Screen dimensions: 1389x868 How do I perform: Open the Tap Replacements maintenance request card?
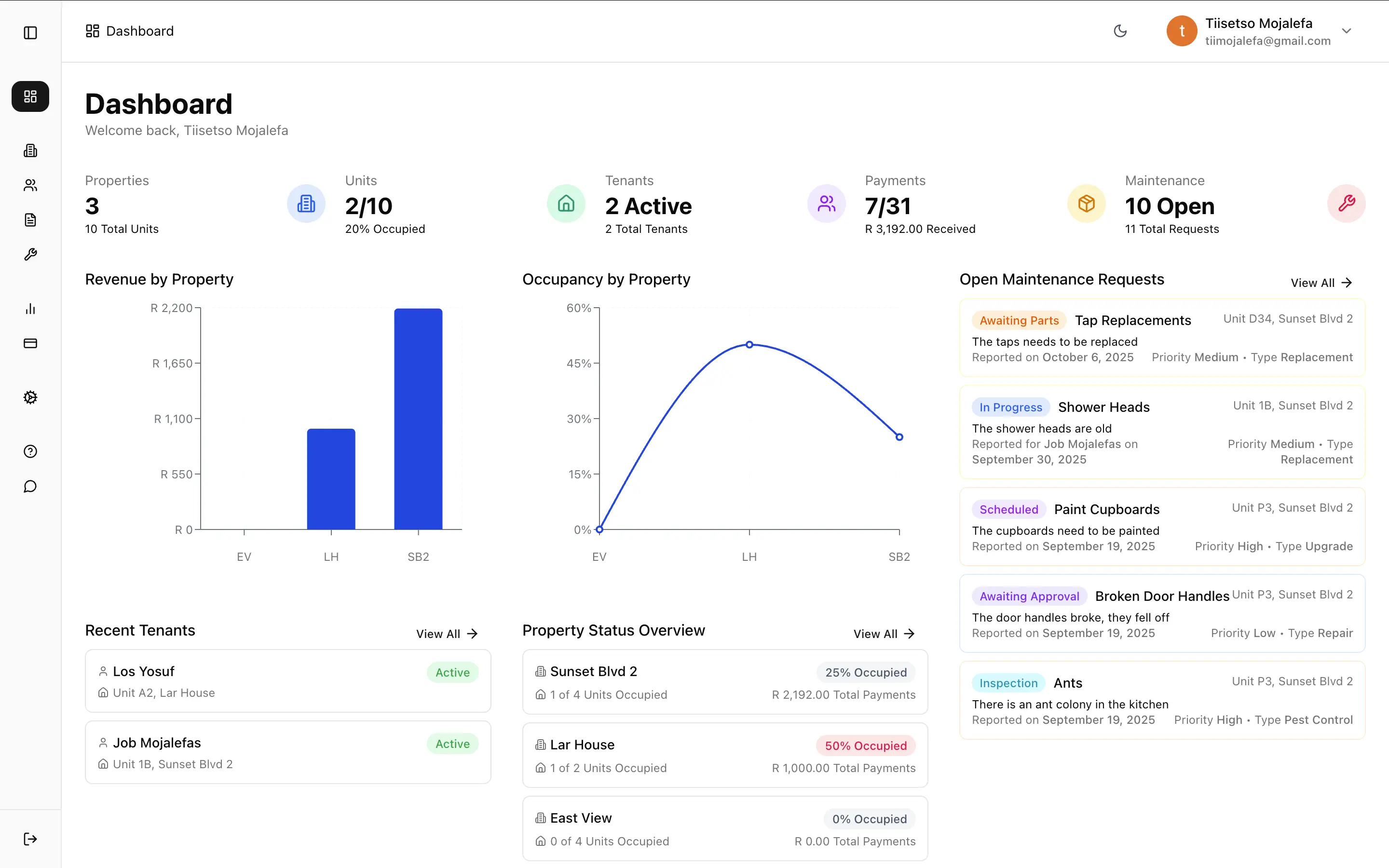click(x=1162, y=338)
